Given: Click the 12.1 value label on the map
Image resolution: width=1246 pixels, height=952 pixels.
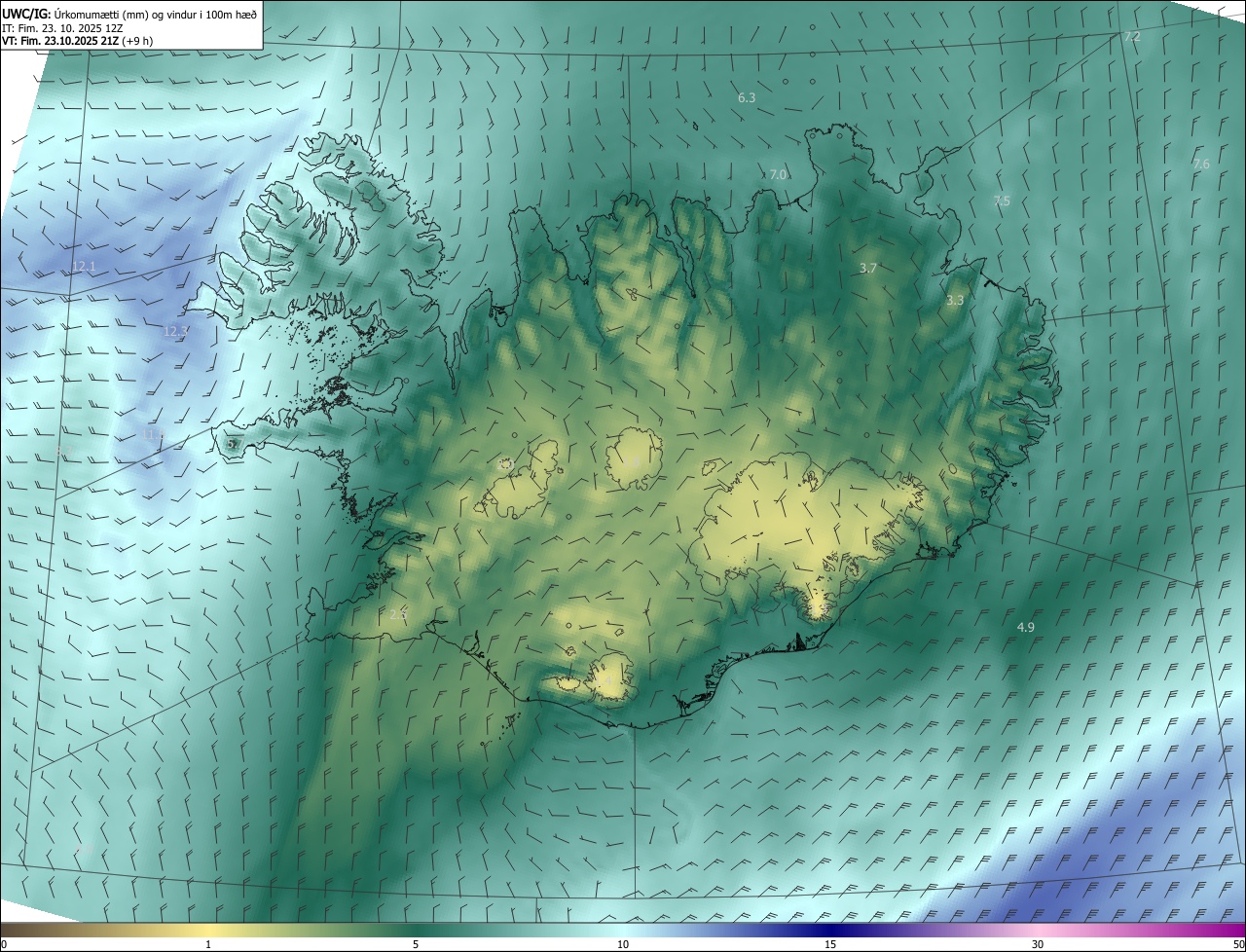Looking at the screenshot, I should pyautogui.click(x=84, y=267).
